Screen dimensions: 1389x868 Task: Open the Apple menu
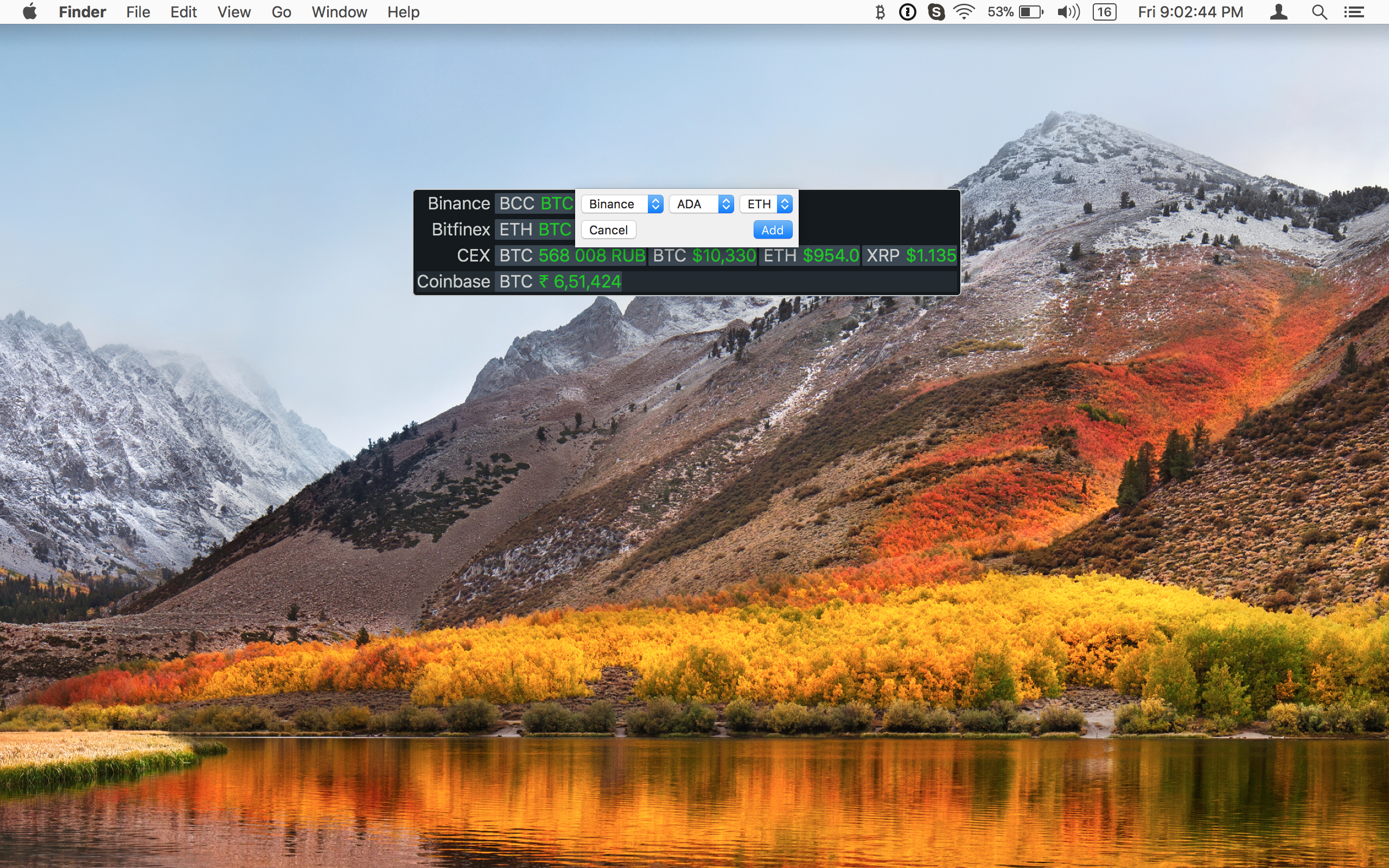(30, 12)
